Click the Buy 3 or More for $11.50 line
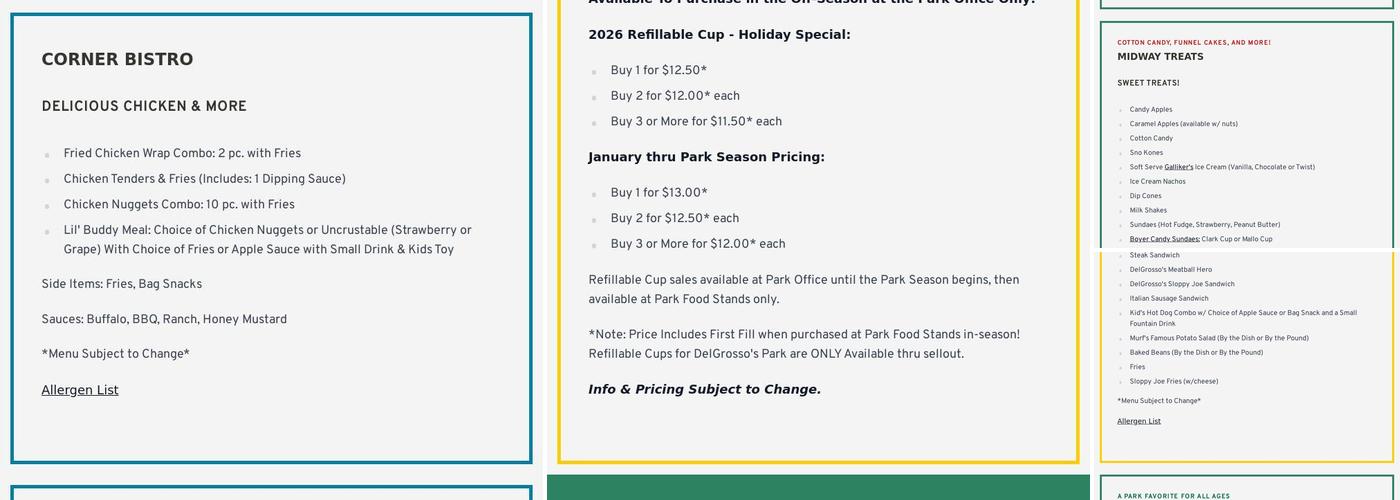 tap(696, 122)
